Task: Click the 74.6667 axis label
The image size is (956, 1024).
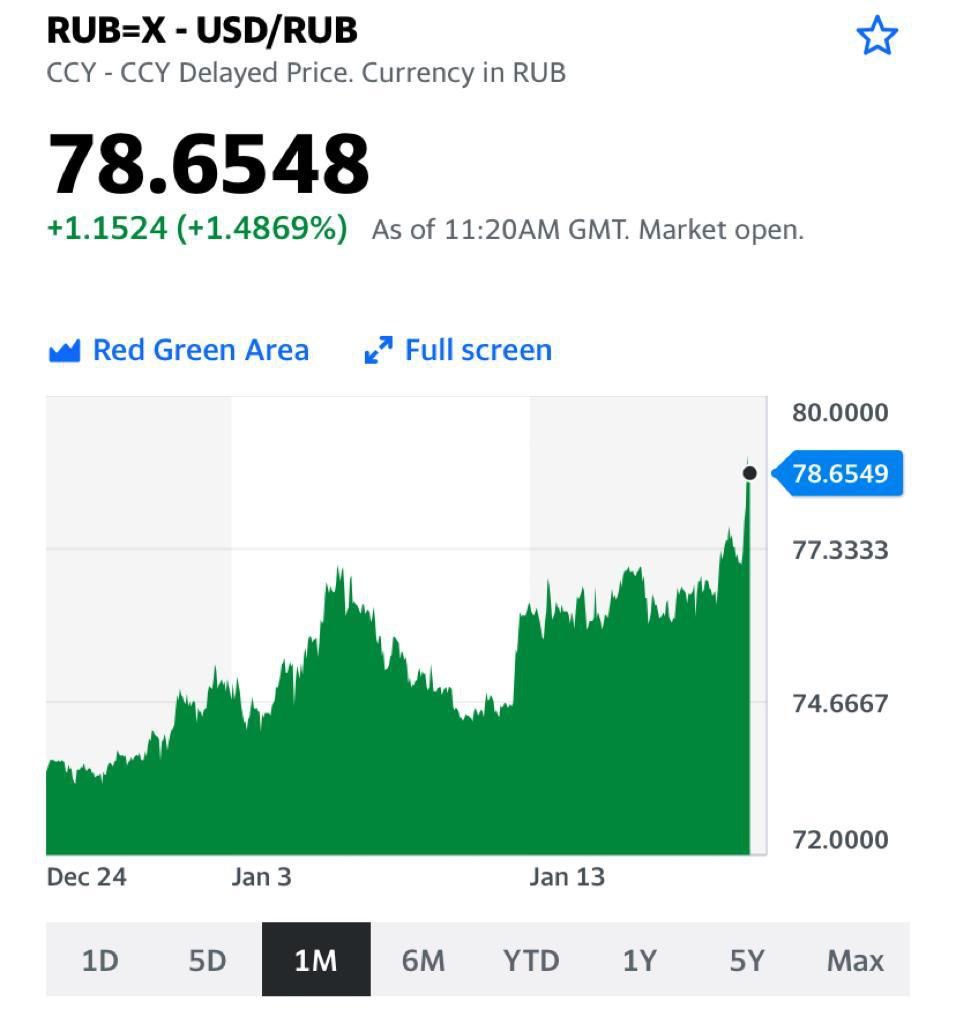Action: pos(840,704)
